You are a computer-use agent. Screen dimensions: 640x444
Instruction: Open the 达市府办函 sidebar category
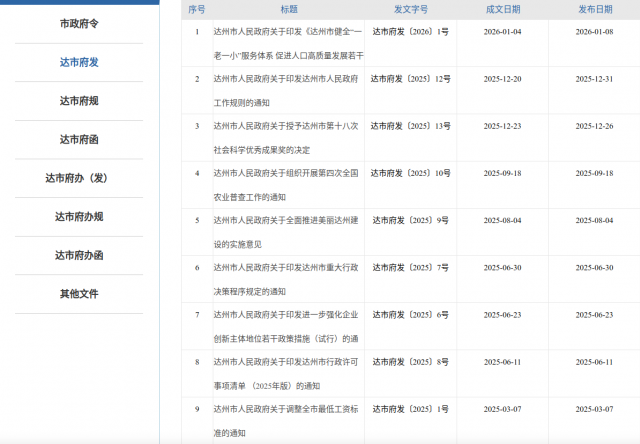(x=79, y=255)
